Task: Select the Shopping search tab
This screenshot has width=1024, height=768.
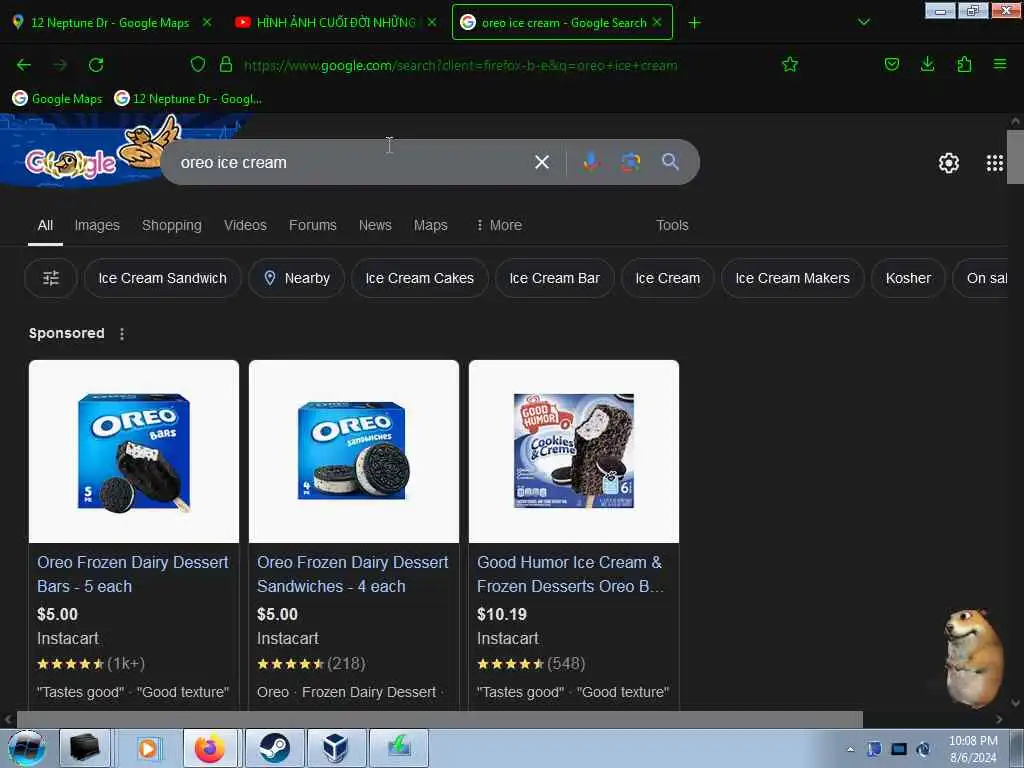Action: coord(172,225)
